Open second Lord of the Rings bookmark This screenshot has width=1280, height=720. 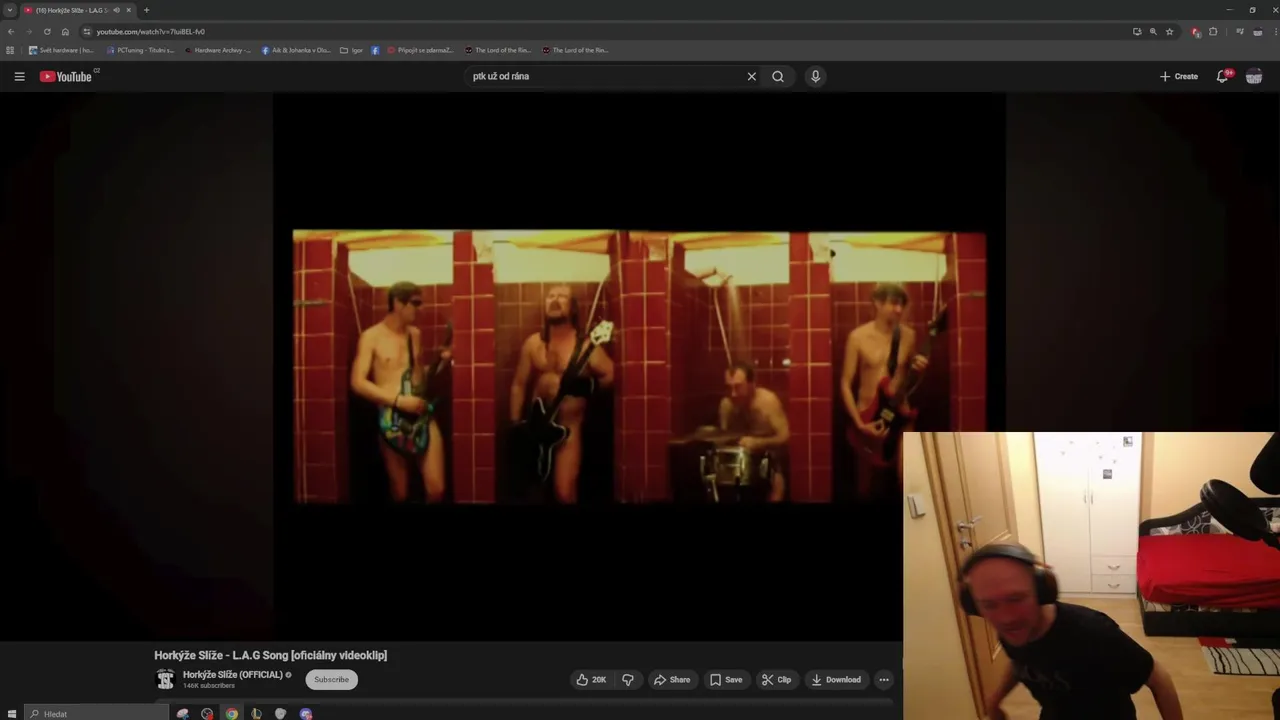[575, 50]
